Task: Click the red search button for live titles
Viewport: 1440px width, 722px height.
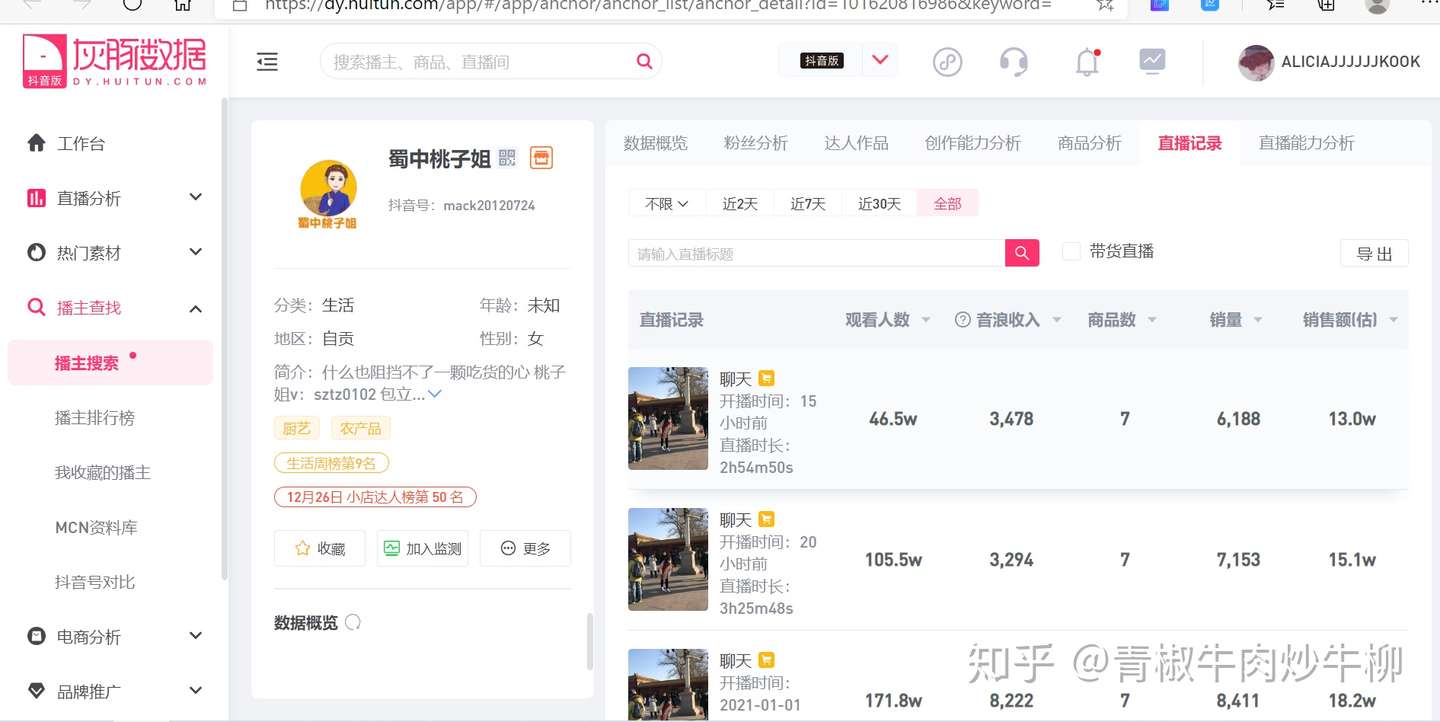Action: (x=1022, y=253)
